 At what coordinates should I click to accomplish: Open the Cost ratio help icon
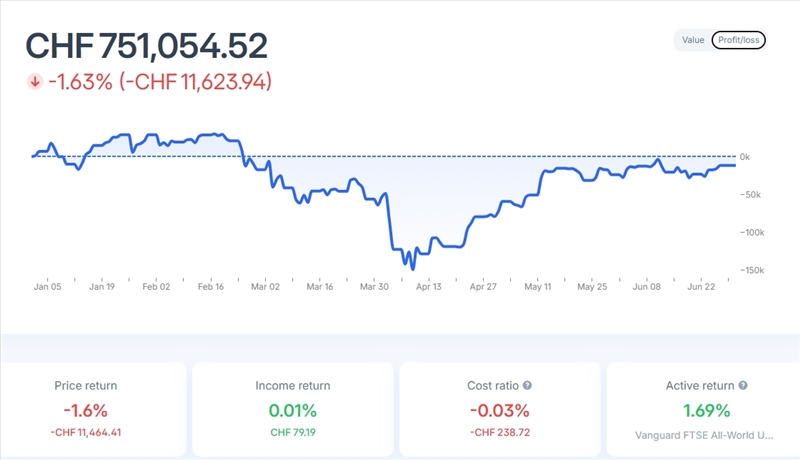(x=527, y=385)
